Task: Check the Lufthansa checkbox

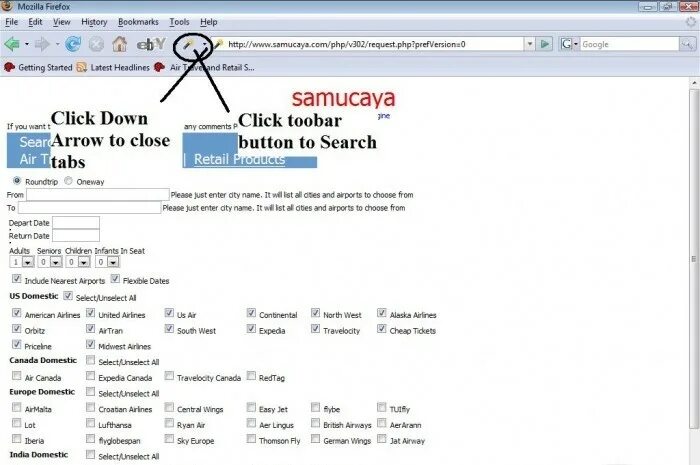Action: coord(91,423)
